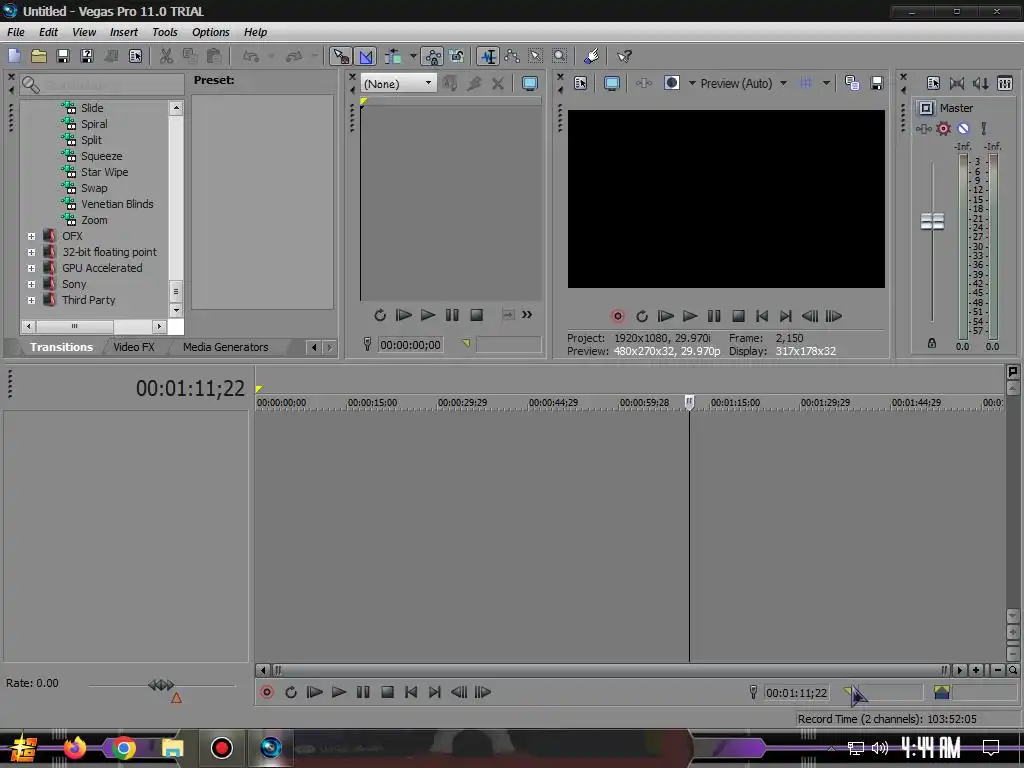The image size is (1024, 768).
Task: Click the trimmer external monitor icon
Action: (530, 84)
